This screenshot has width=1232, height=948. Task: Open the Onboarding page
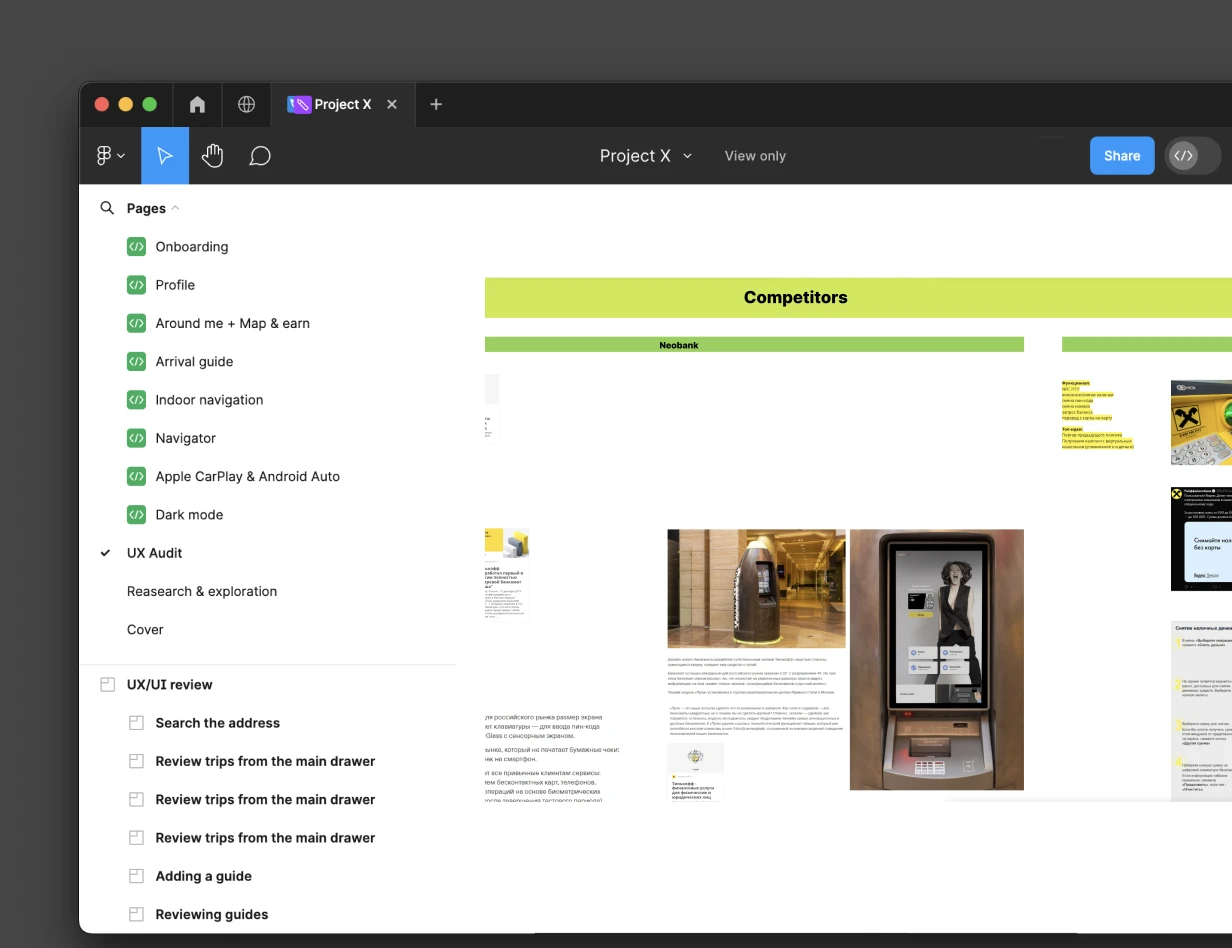(x=191, y=247)
